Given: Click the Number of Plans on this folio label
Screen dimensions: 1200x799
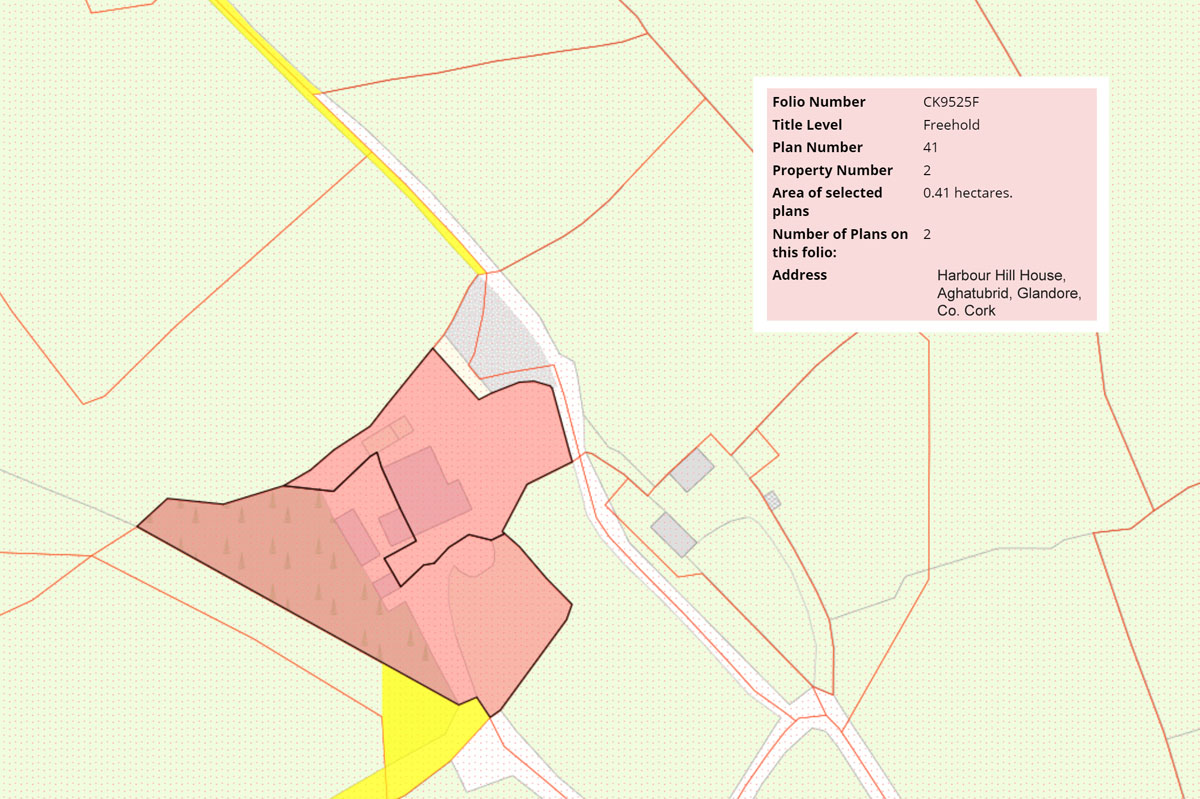Looking at the screenshot, I should click(x=840, y=243).
